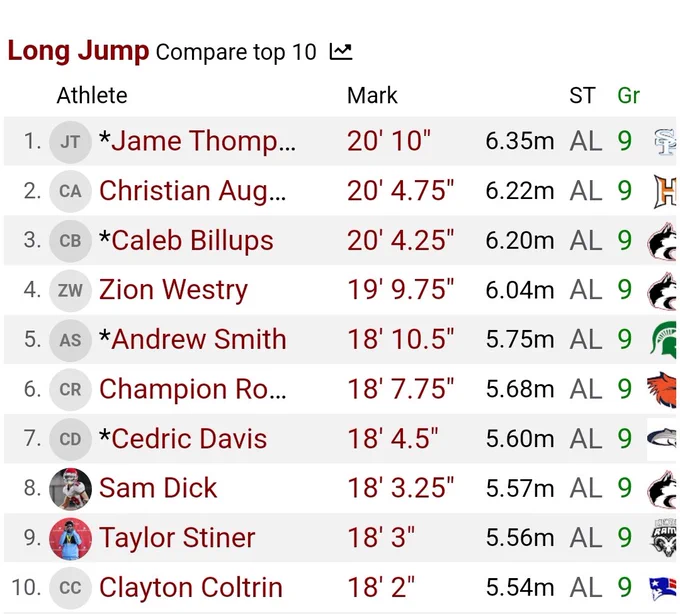Open Jame Thompson's athlete page

tap(198, 141)
